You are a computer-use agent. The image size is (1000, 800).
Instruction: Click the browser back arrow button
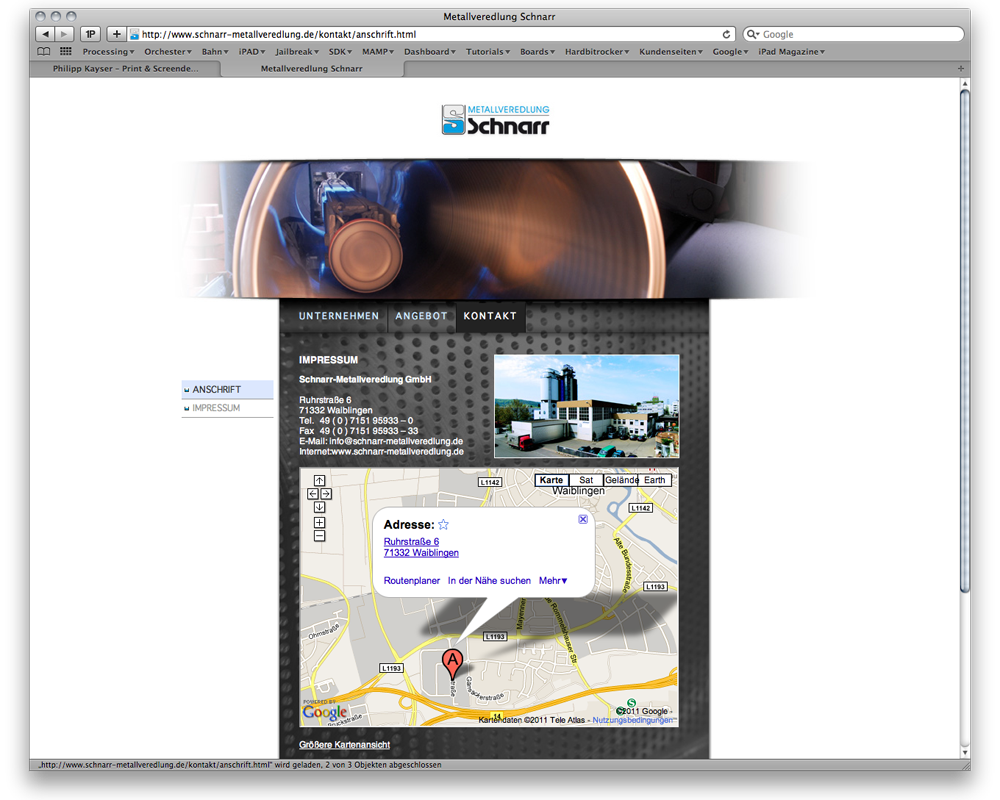click(45, 34)
